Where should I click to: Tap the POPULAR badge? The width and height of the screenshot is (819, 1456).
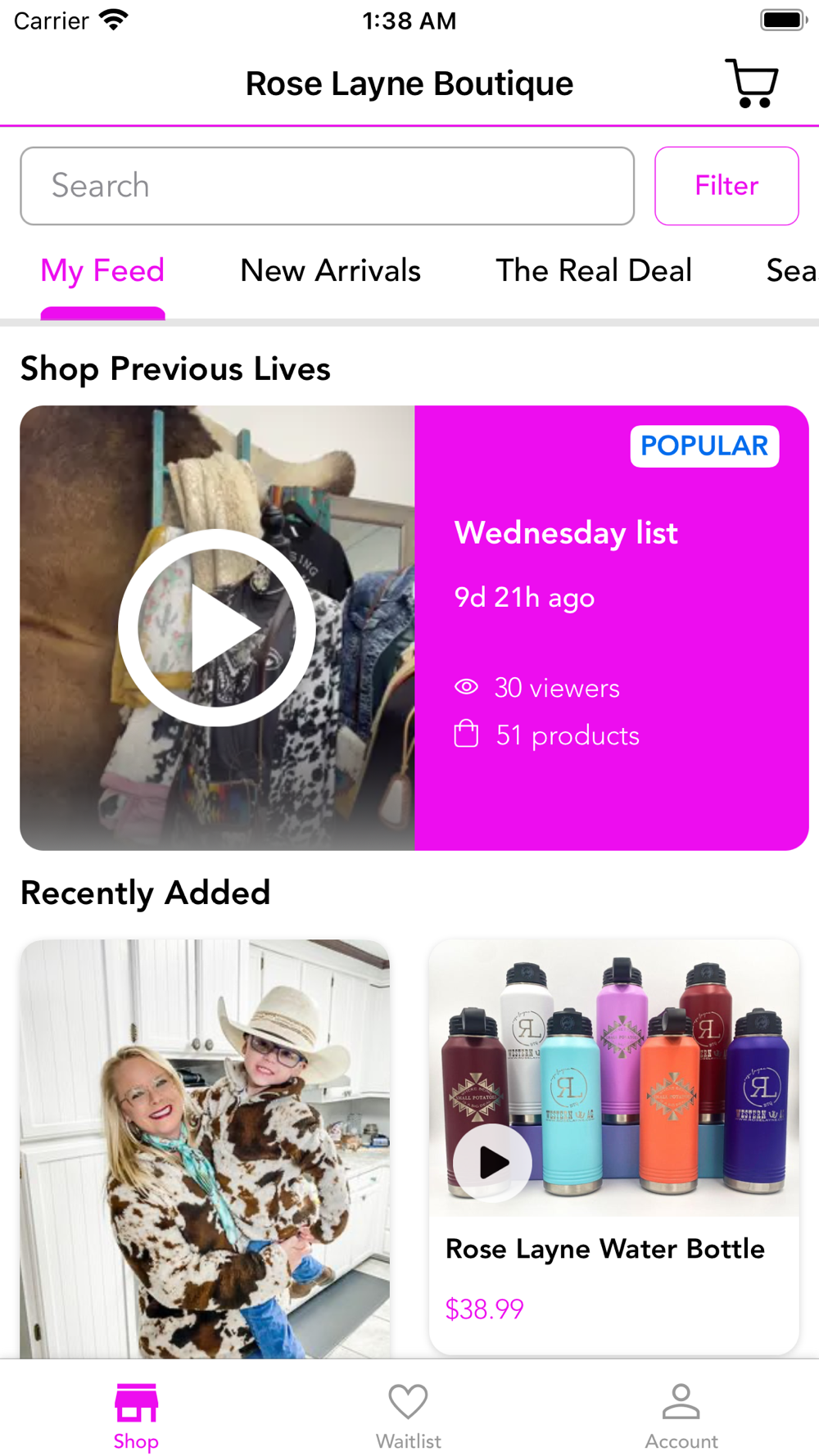tap(704, 445)
